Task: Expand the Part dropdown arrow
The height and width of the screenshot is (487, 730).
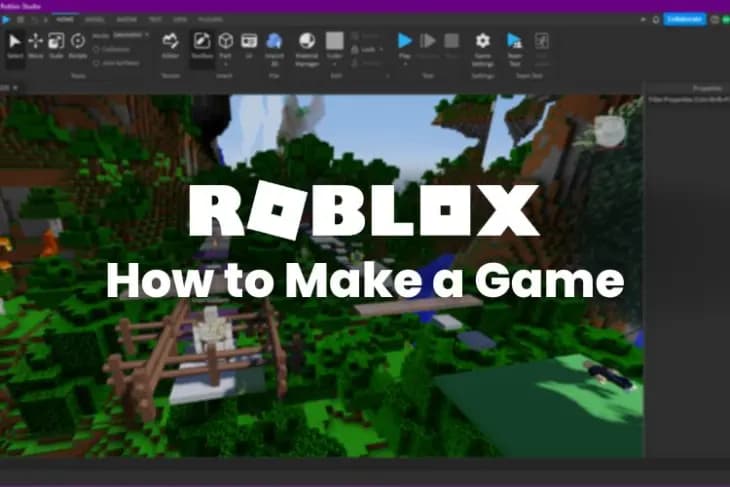Action: pyautogui.click(x=226, y=65)
